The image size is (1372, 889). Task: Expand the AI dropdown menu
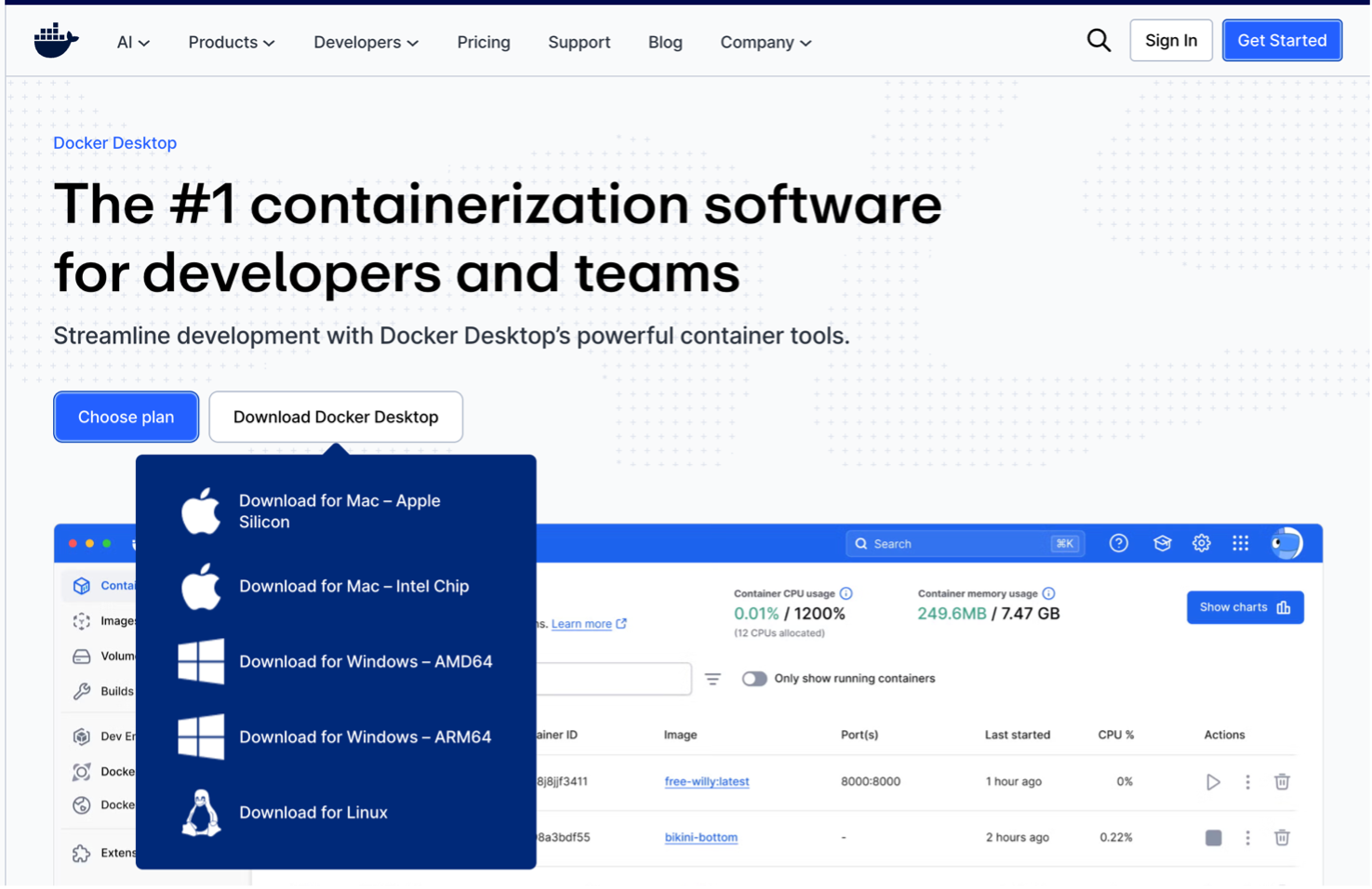[133, 43]
